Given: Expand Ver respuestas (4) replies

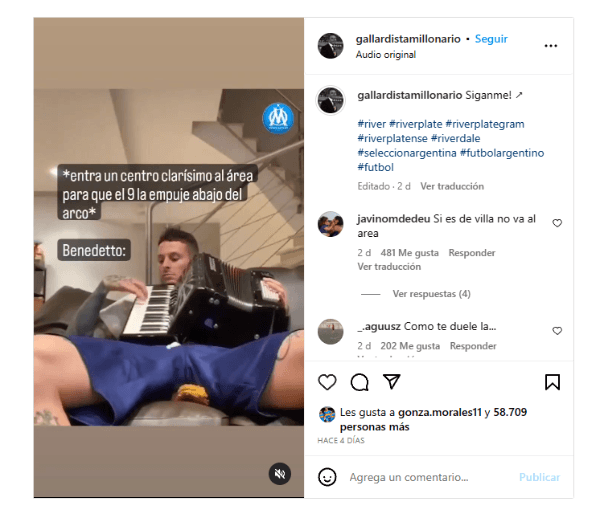Looking at the screenshot, I should pyautogui.click(x=431, y=294).
